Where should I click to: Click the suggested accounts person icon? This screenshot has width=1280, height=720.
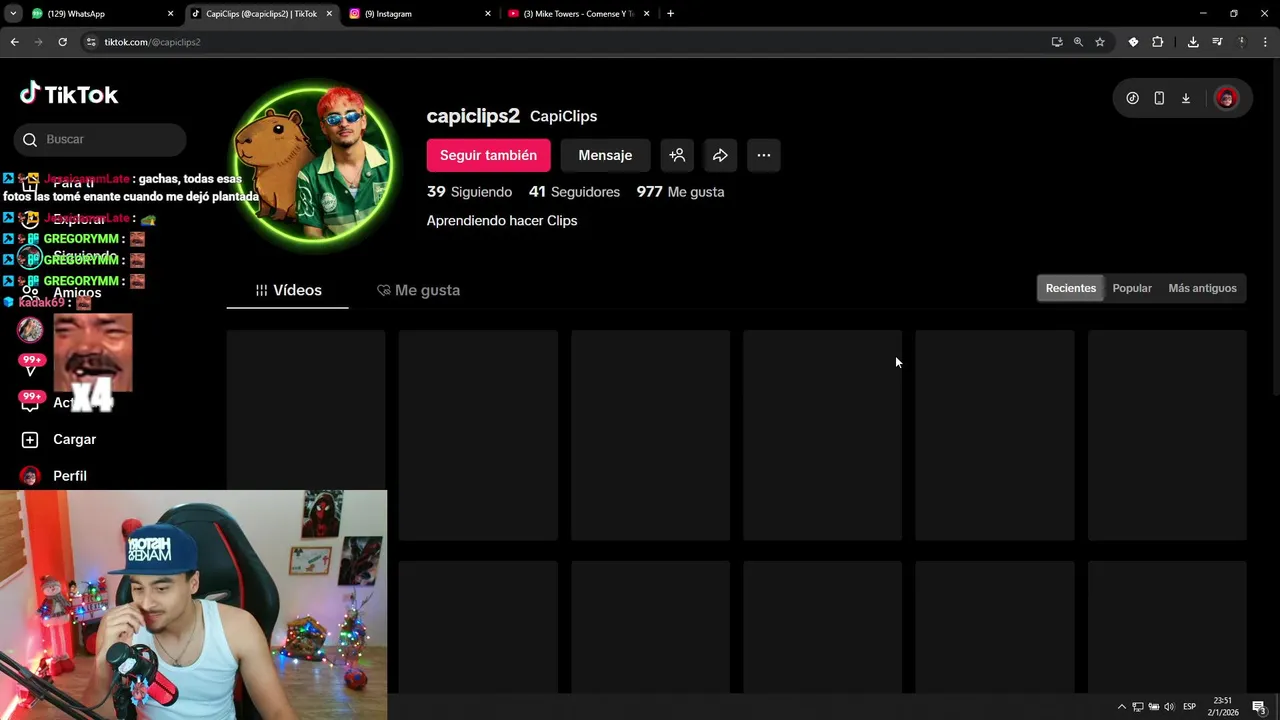click(677, 155)
